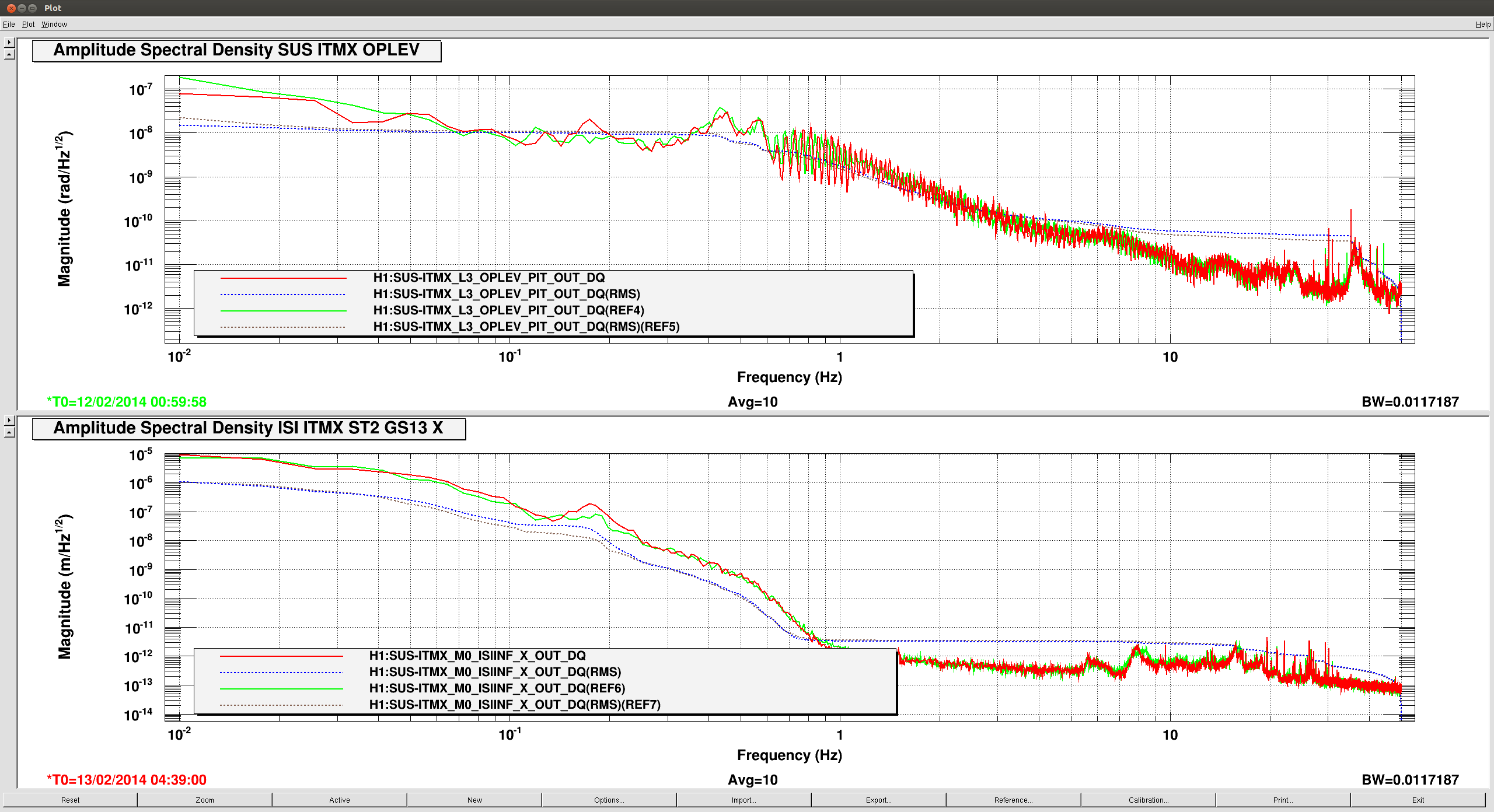Click the Active button
The height and width of the screenshot is (812, 1494).
click(x=340, y=800)
